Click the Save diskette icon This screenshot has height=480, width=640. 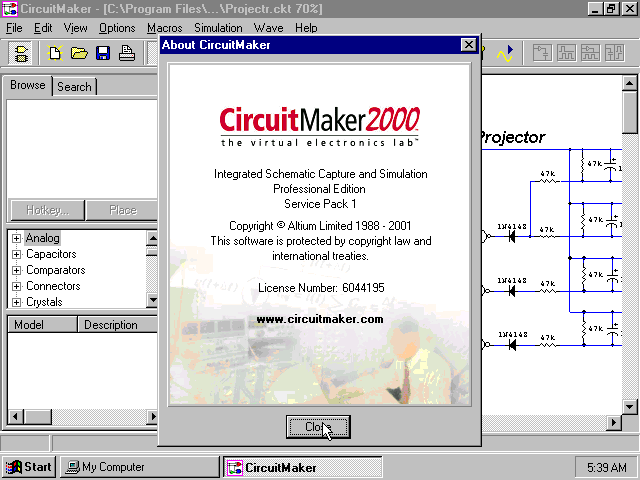(x=103, y=53)
